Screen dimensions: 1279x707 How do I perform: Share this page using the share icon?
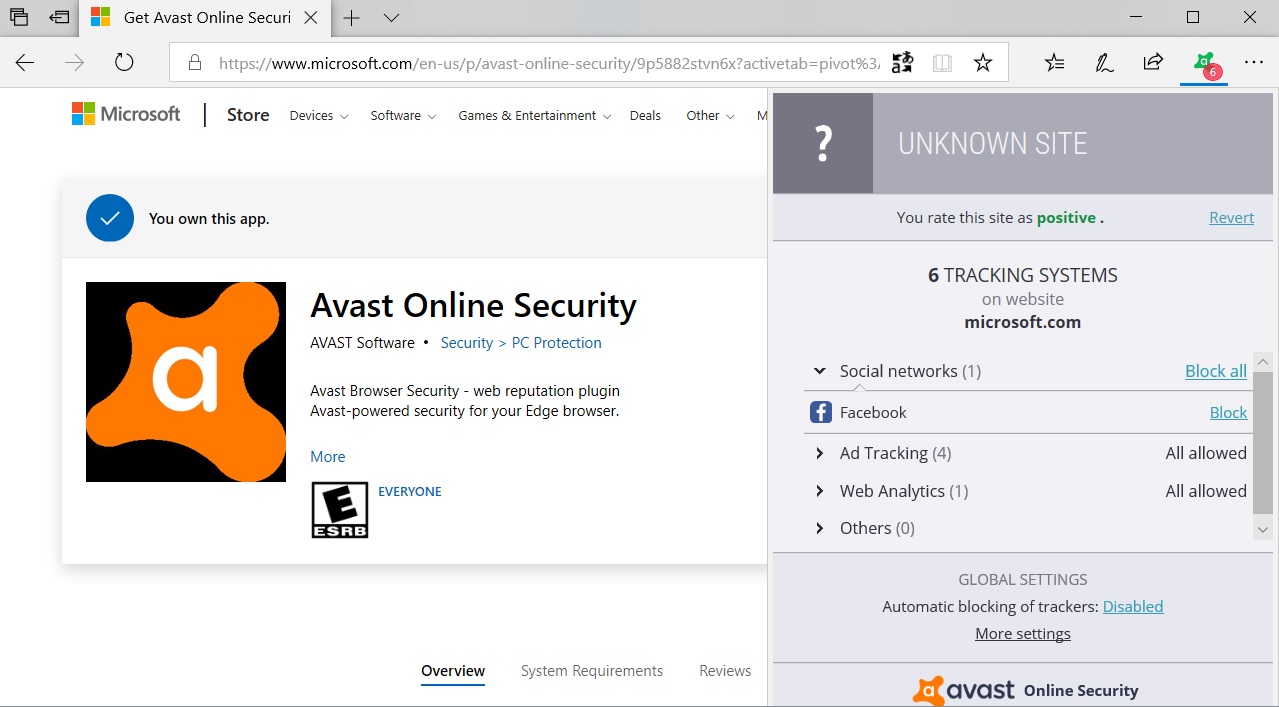pos(1152,62)
